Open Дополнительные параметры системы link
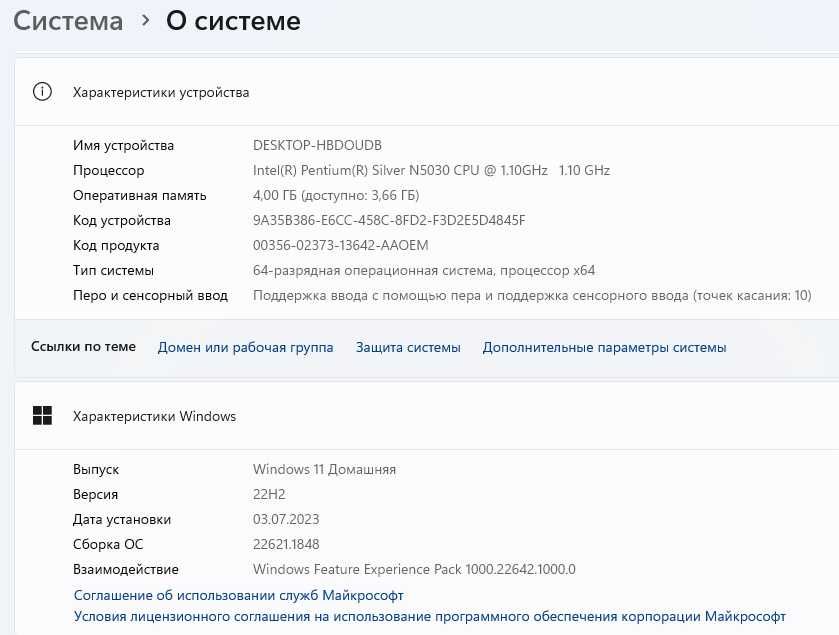Image resolution: width=839 pixels, height=635 pixels. (x=604, y=347)
